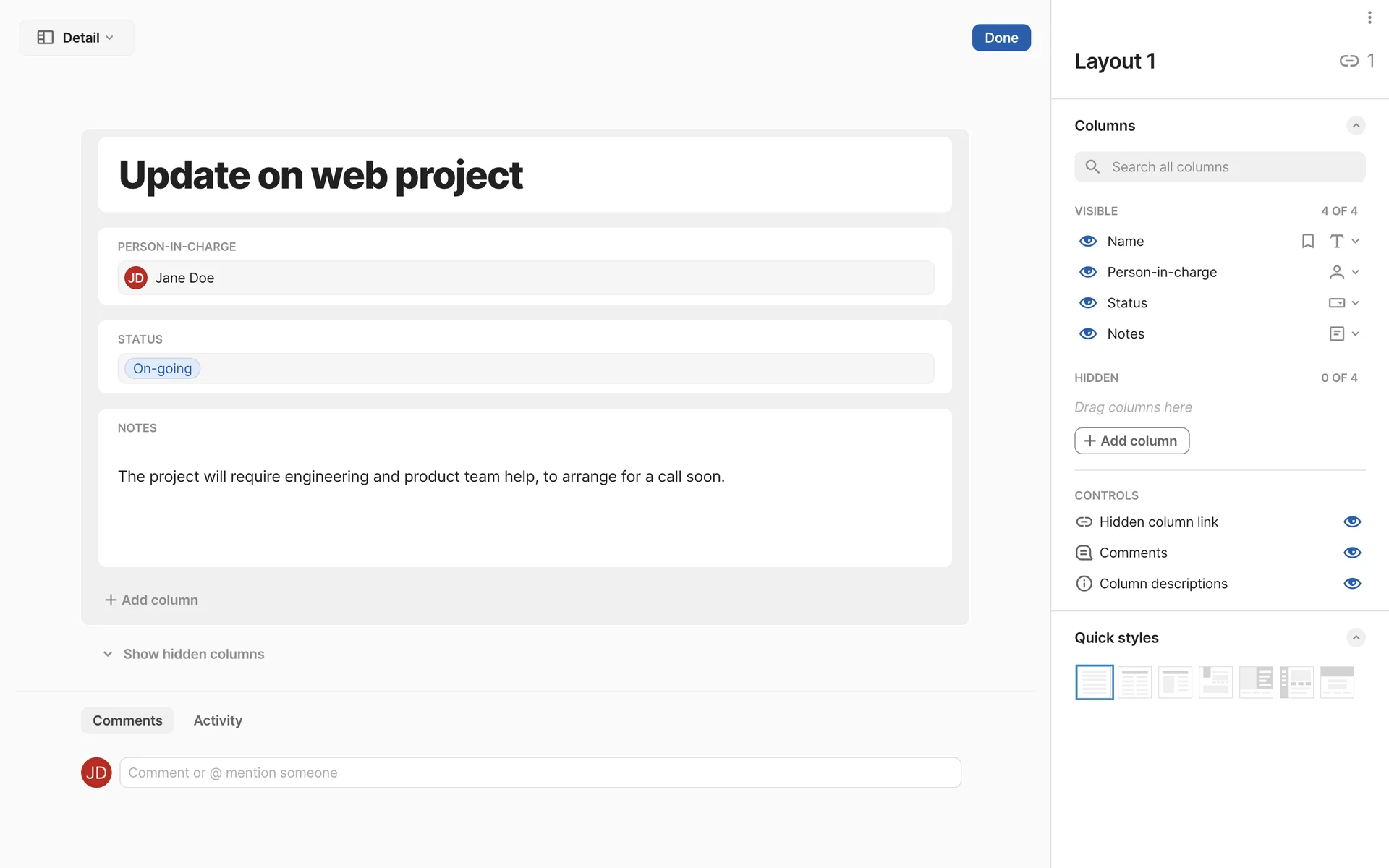Screen dimensions: 1389x868
Task: Hide the Name column via eye icon
Action: point(1088,241)
